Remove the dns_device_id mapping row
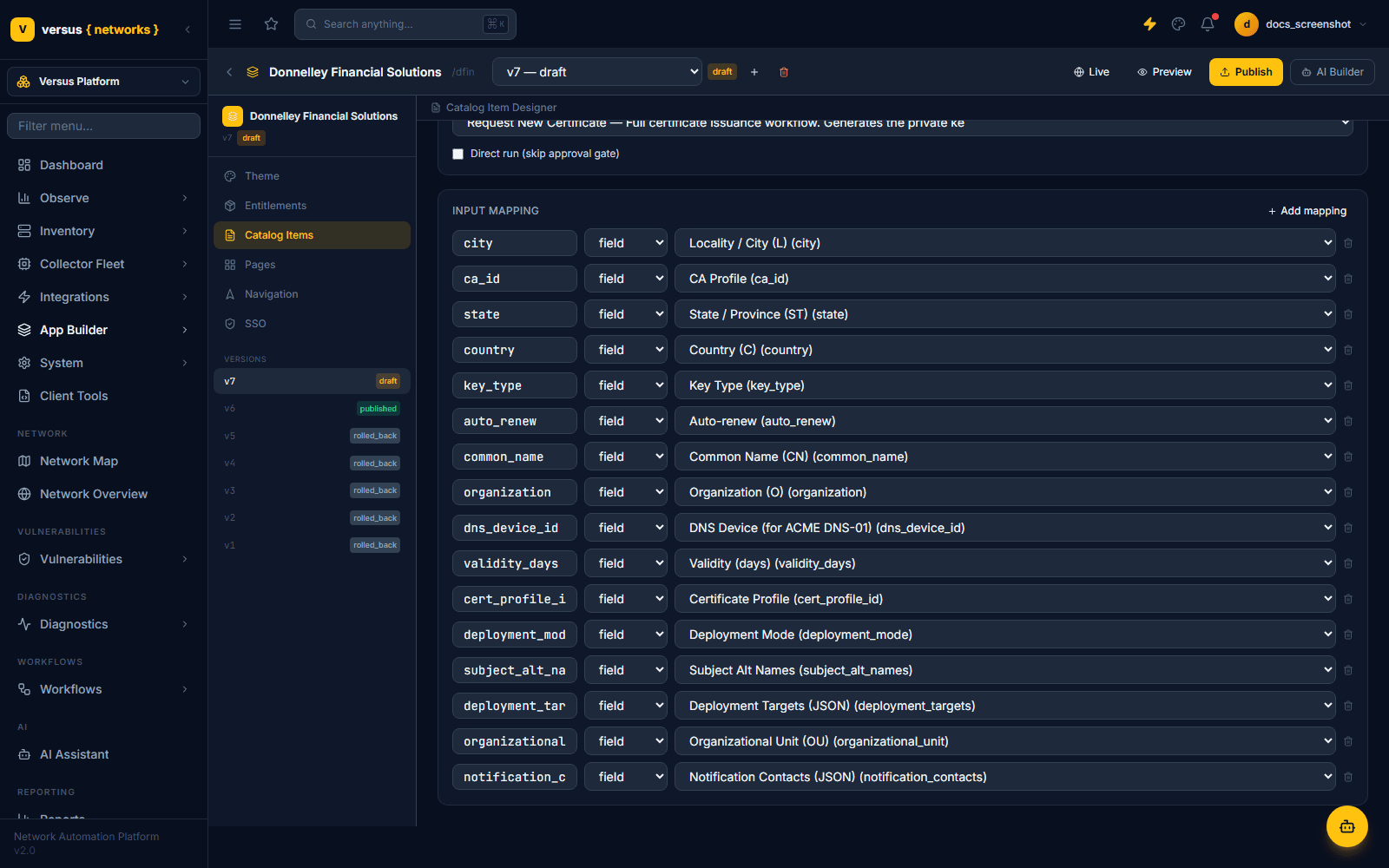This screenshot has width=1389, height=868. tap(1348, 528)
